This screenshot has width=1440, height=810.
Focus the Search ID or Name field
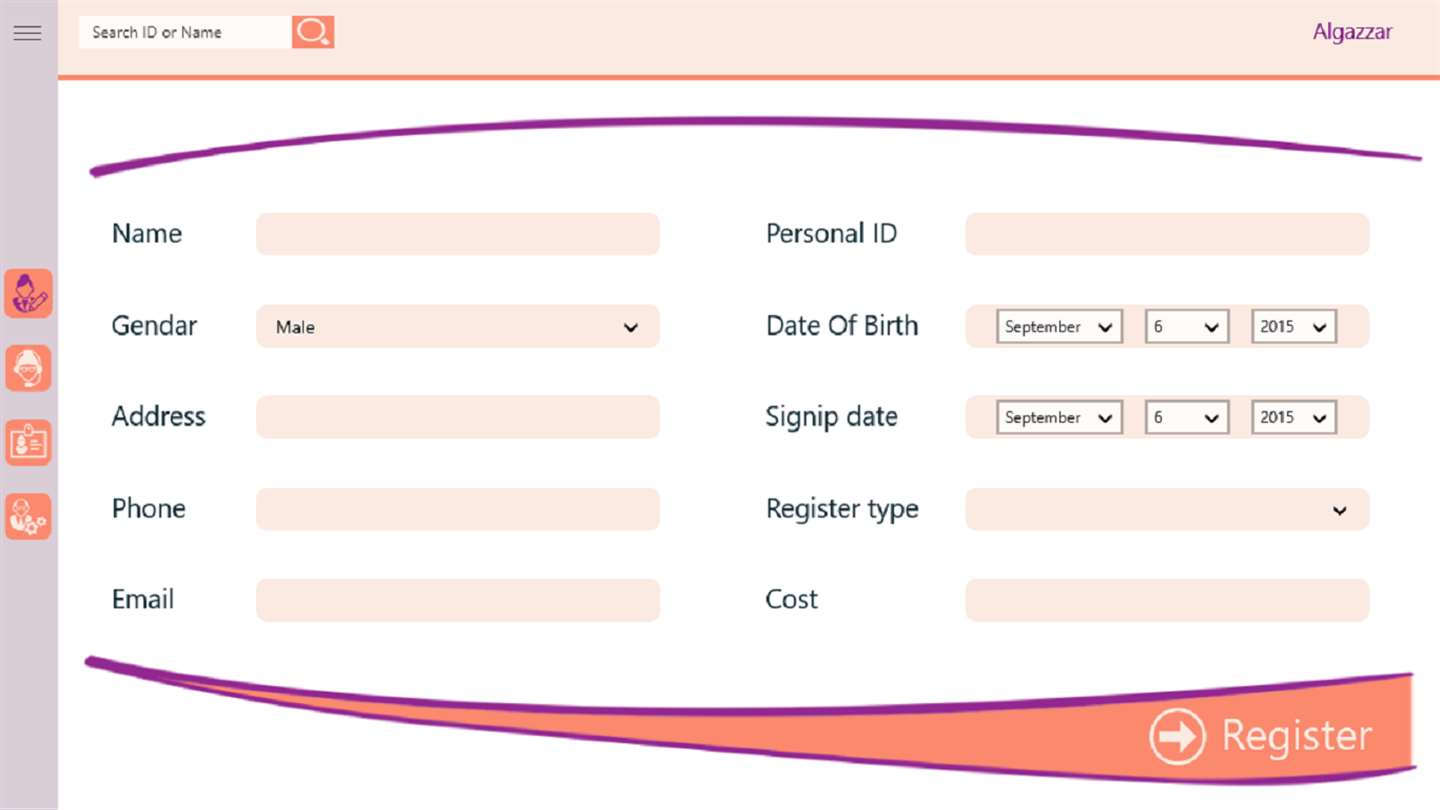(x=185, y=32)
